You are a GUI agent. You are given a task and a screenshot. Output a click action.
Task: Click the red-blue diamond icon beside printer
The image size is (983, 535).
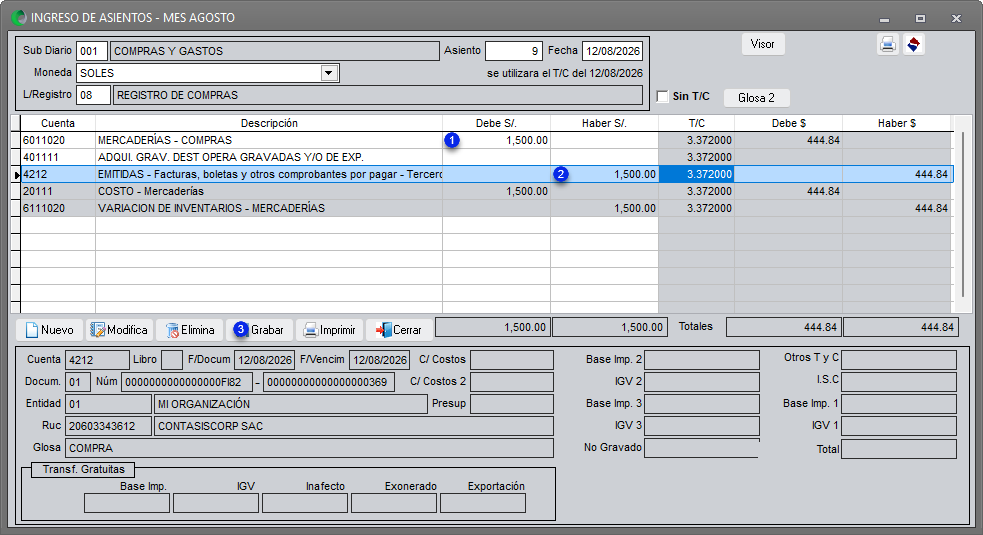tap(913, 45)
